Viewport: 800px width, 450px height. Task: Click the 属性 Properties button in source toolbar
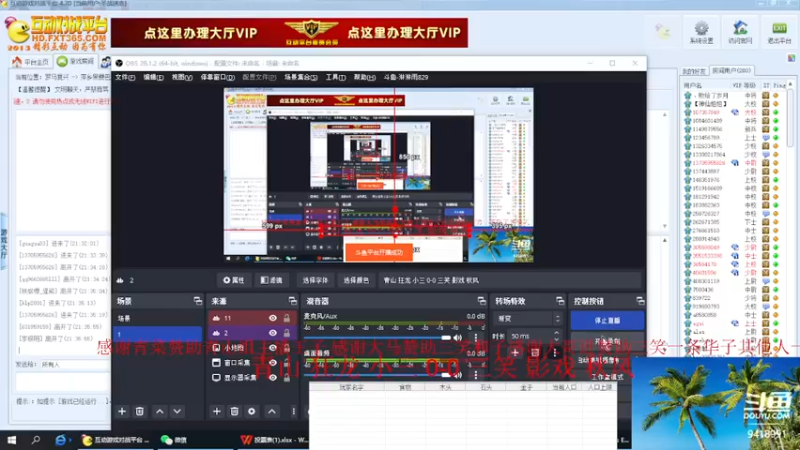233,280
